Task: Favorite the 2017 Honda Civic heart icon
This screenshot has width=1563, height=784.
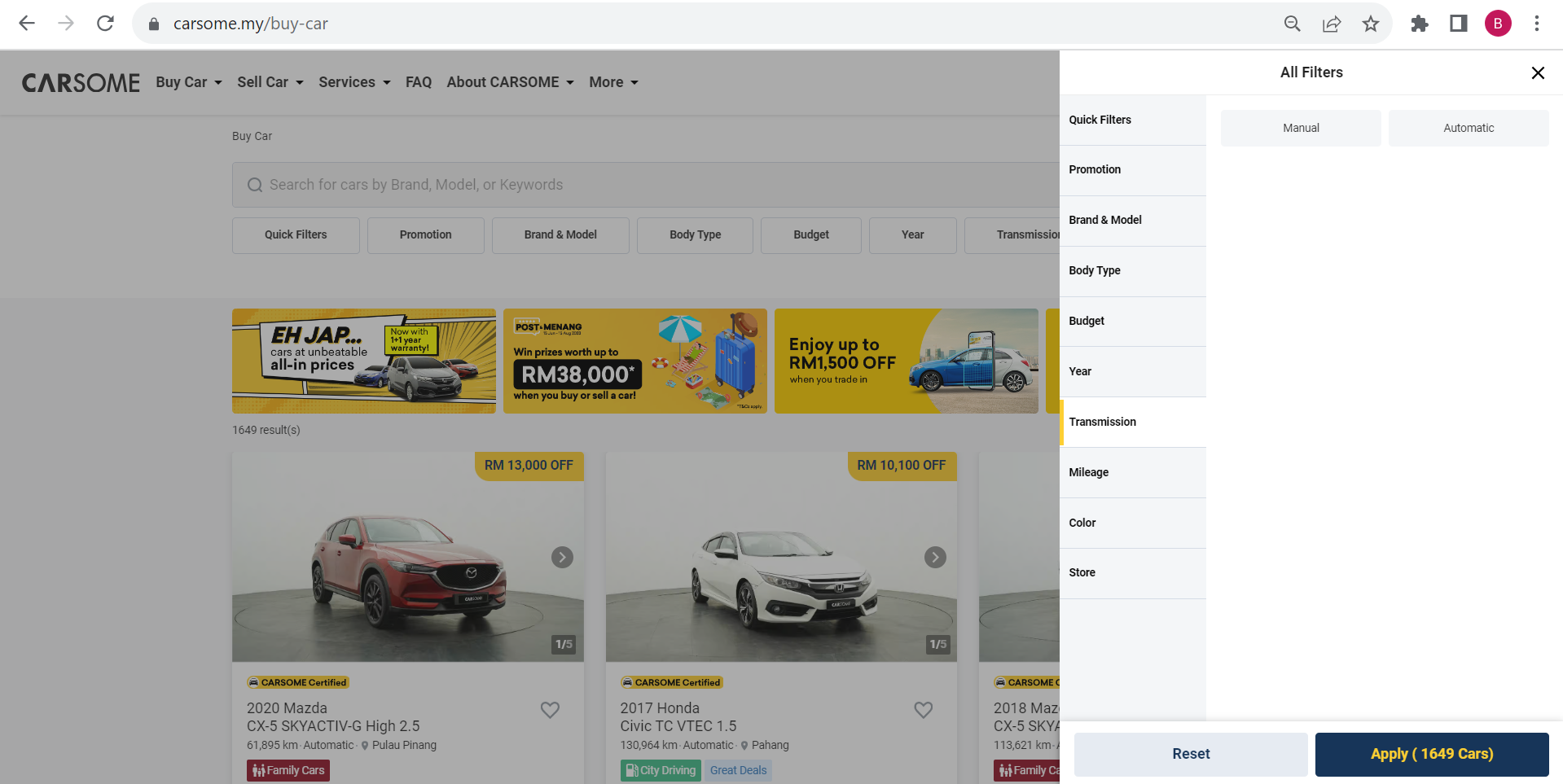Action: pyautogui.click(x=923, y=710)
